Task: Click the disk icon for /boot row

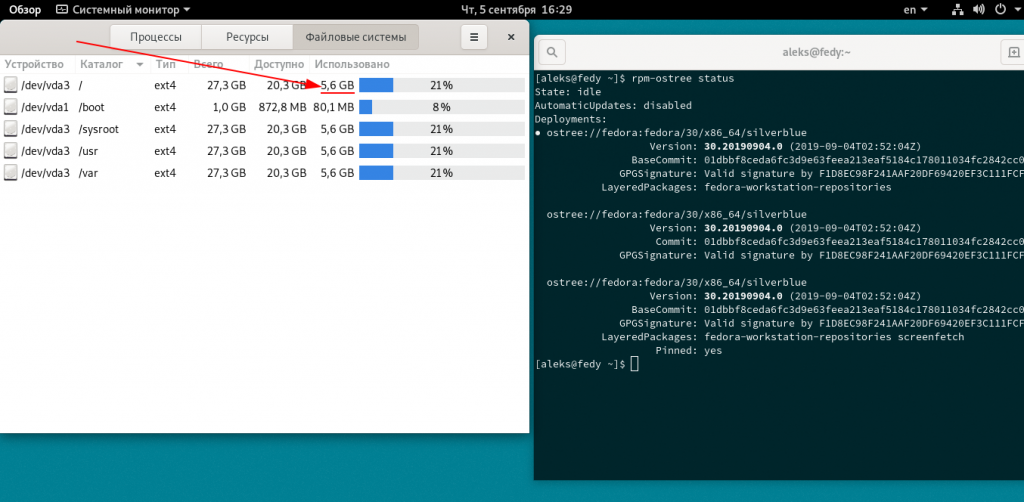Action: coord(11,107)
